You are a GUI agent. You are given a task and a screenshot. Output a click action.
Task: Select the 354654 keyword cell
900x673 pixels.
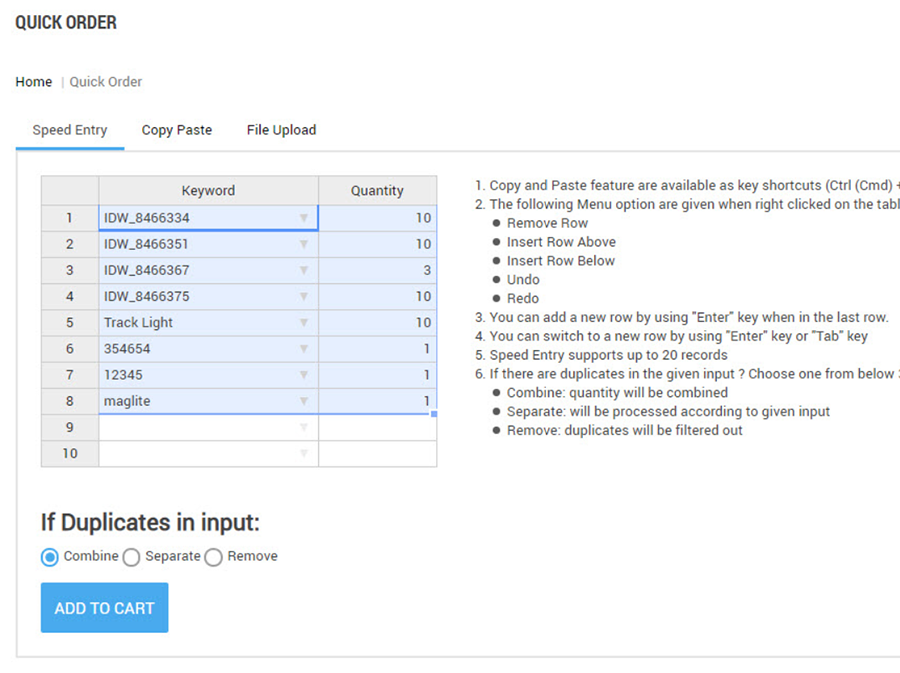(x=208, y=349)
